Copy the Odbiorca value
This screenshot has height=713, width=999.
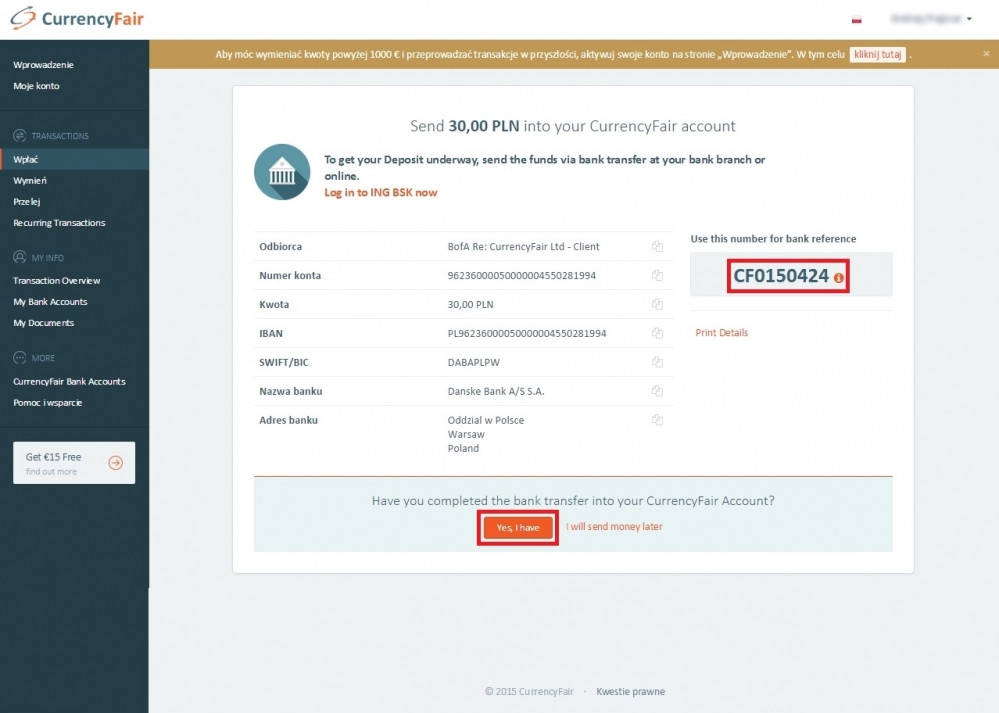click(658, 247)
